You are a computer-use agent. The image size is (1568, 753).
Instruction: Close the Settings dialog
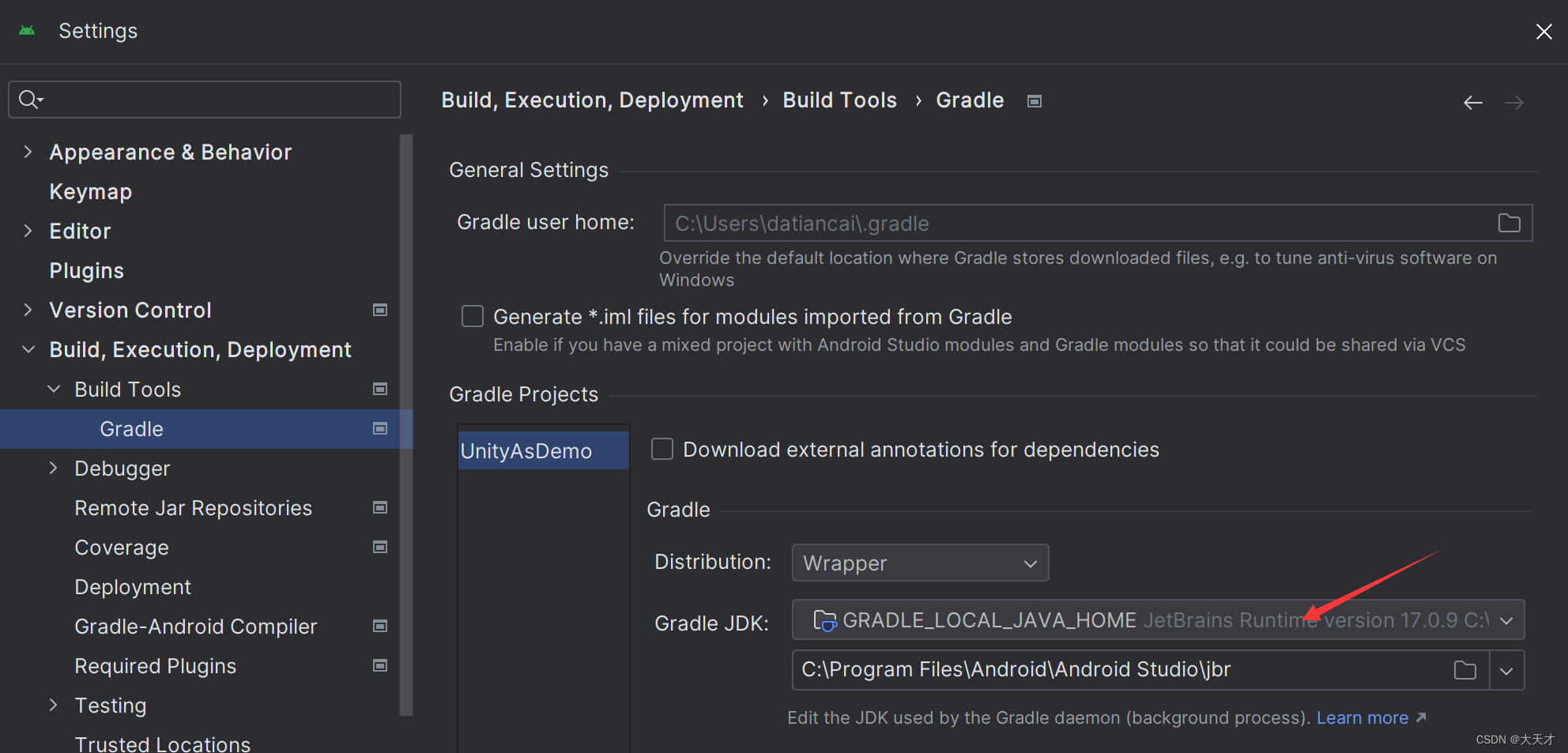click(x=1543, y=32)
